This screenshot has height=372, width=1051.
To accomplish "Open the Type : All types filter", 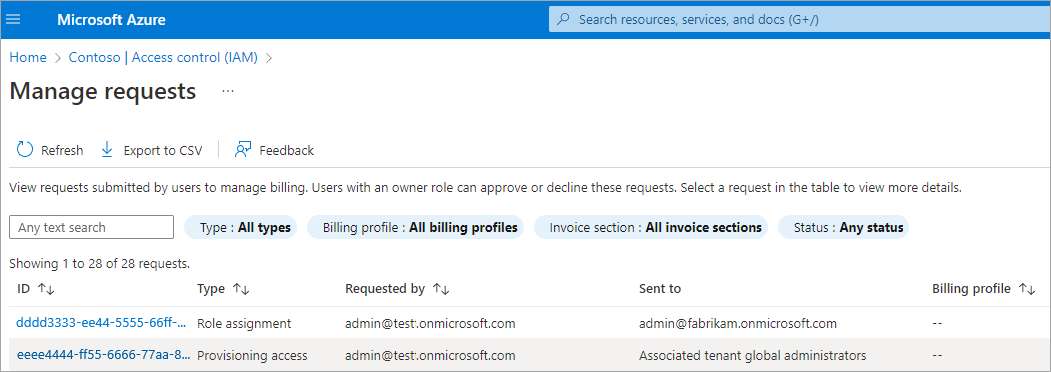I will pos(240,227).
